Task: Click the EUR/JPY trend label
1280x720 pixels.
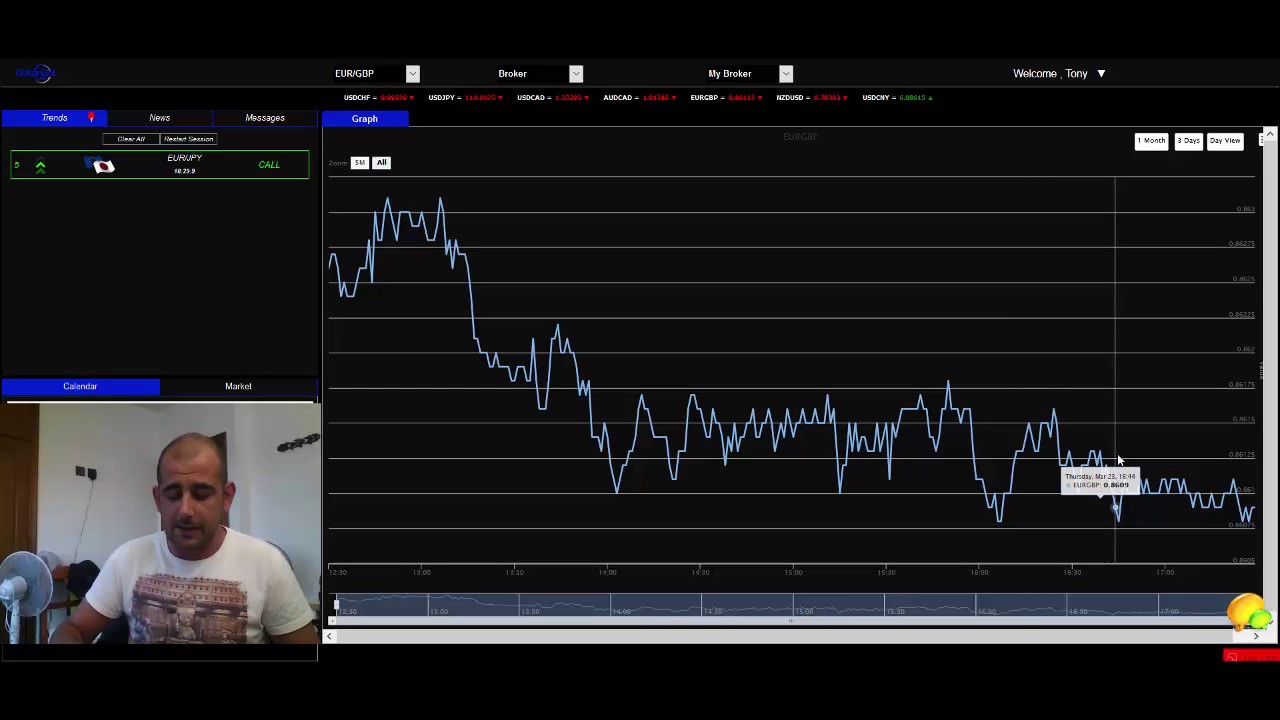Action: pyautogui.click(x=185, y=158)
